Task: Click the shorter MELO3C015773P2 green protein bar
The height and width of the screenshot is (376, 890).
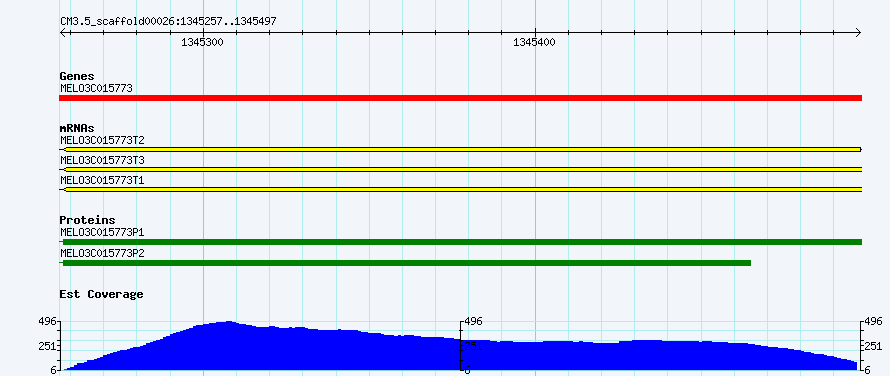Action: pos(405,263)
